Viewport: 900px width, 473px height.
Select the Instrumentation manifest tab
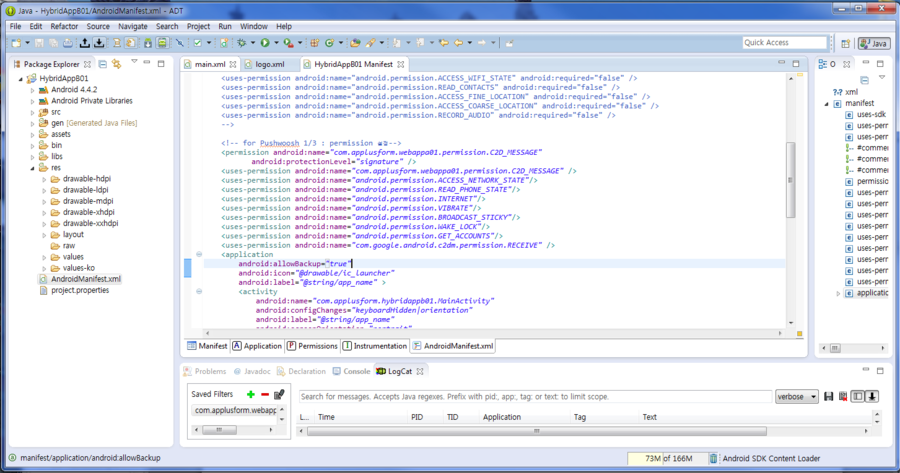[x=374, y=346]
